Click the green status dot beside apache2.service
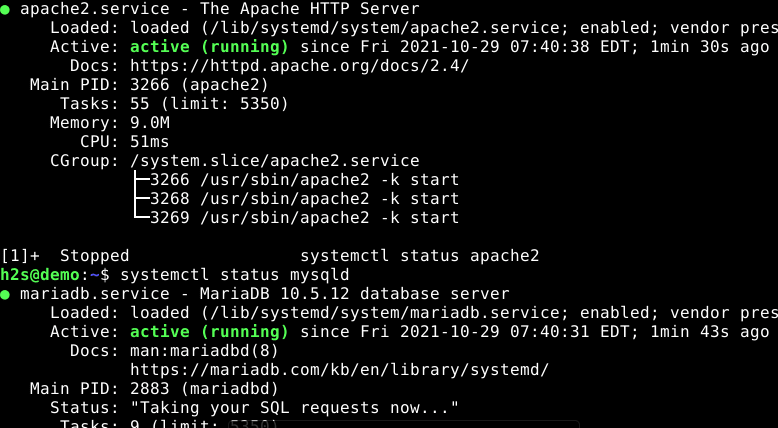The width and height of the screenshot is (778, 428). pos(6,7)
